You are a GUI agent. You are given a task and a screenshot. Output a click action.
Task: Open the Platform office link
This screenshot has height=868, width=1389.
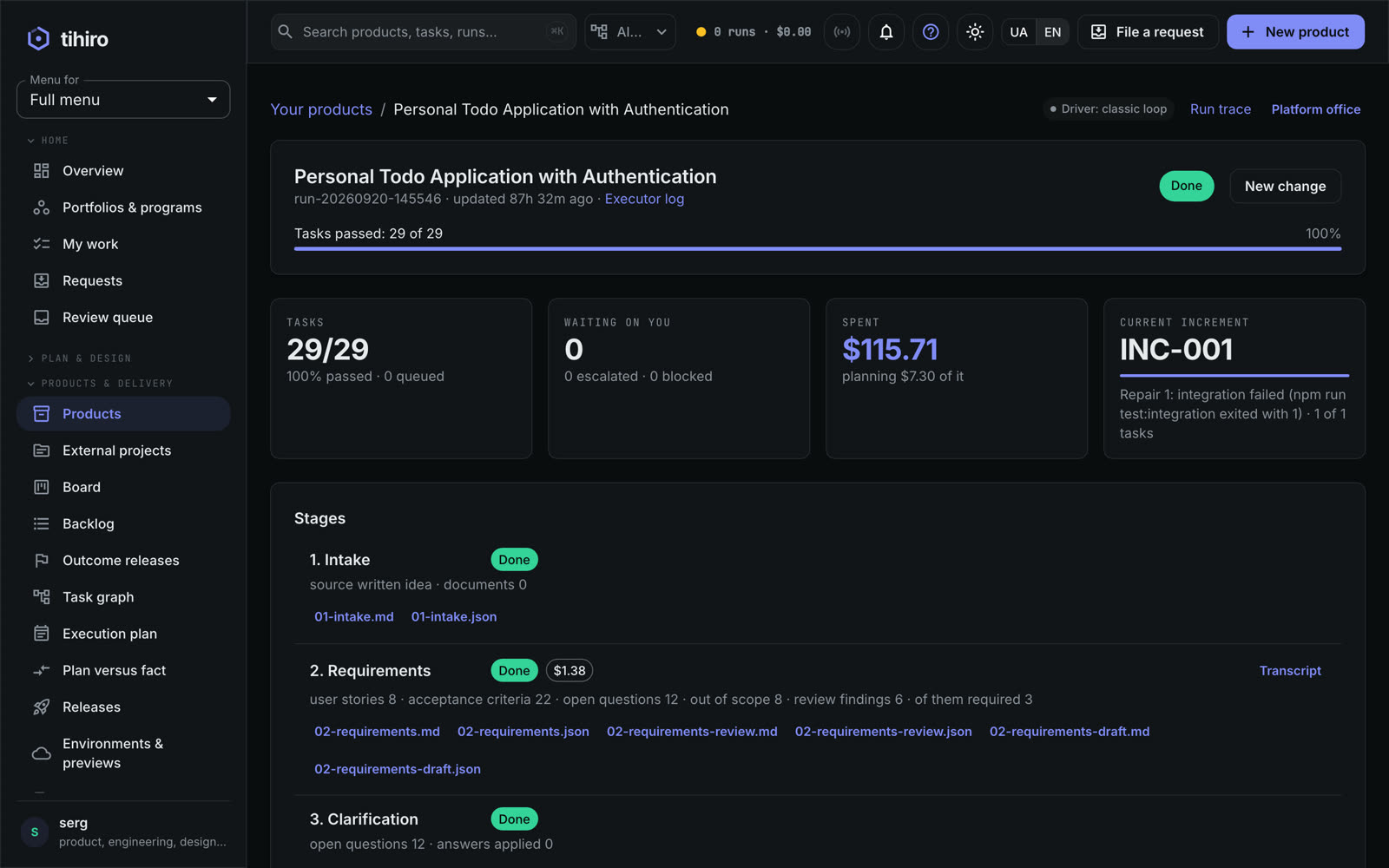coord(1316,109)
